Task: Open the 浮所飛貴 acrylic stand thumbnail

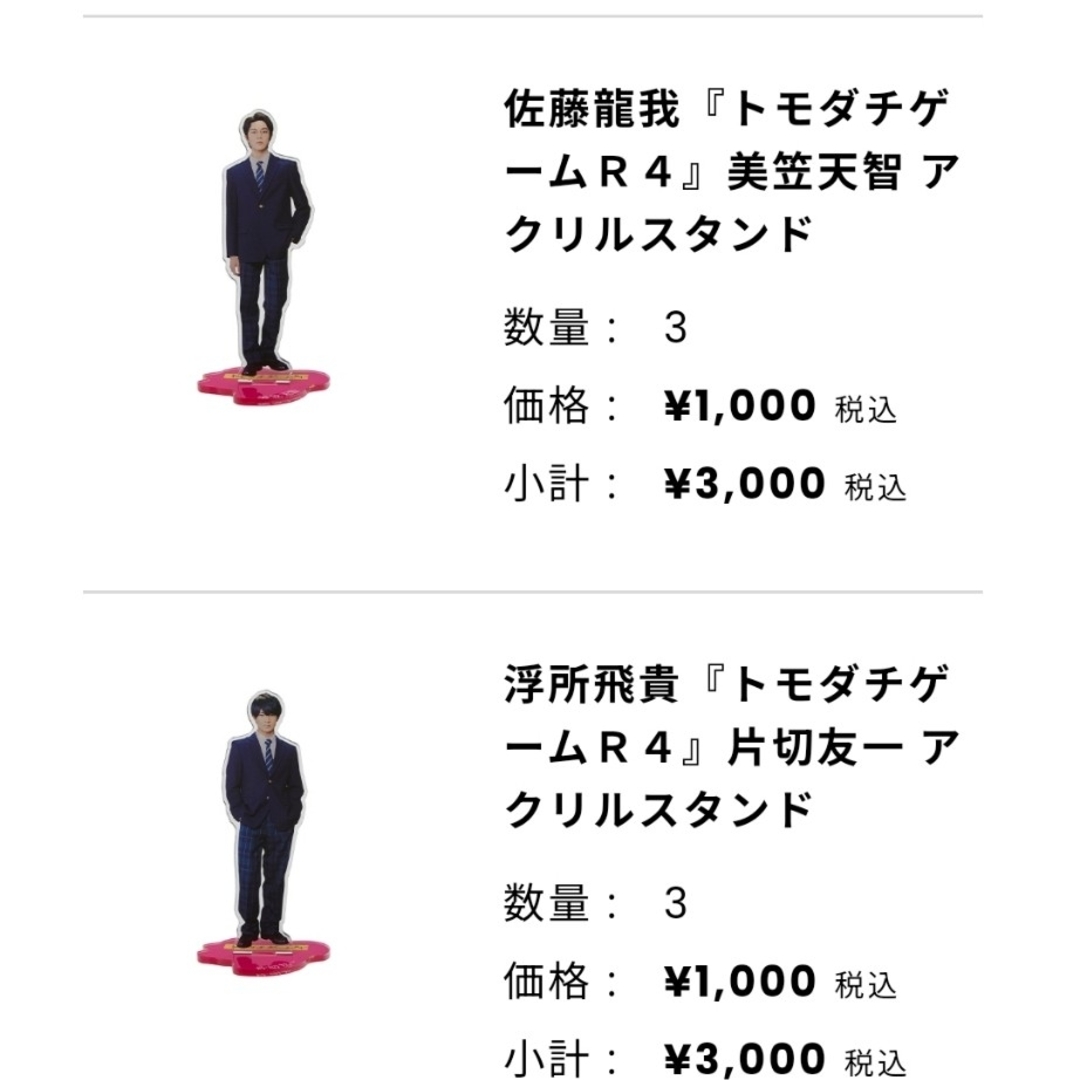Action: 264,833
